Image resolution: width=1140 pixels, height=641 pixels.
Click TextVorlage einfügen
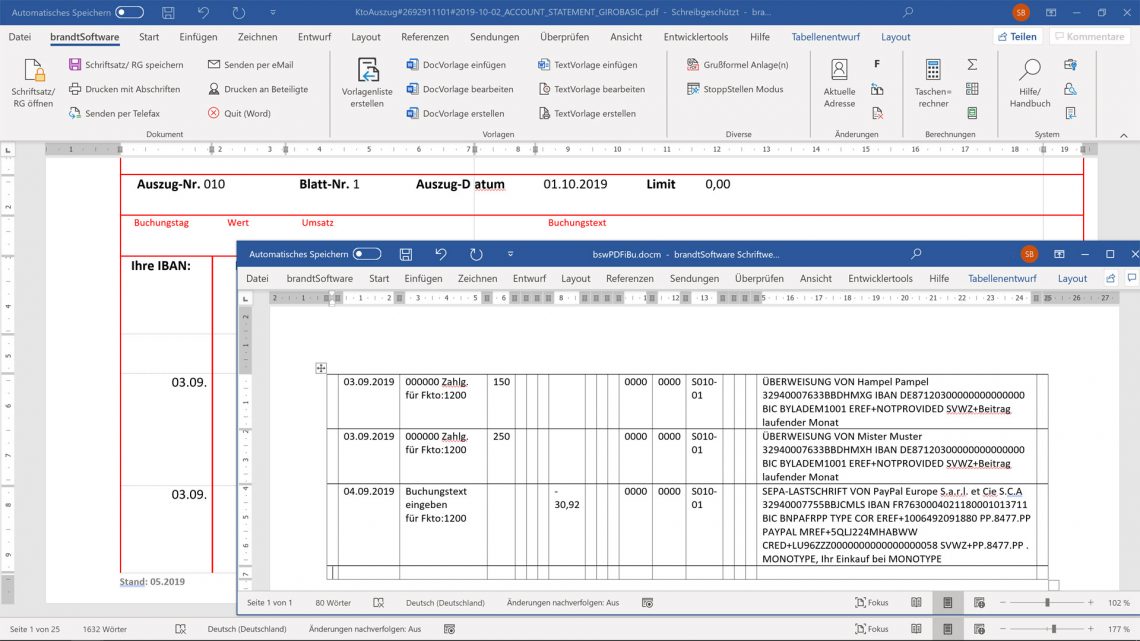[x=587, y=65]
